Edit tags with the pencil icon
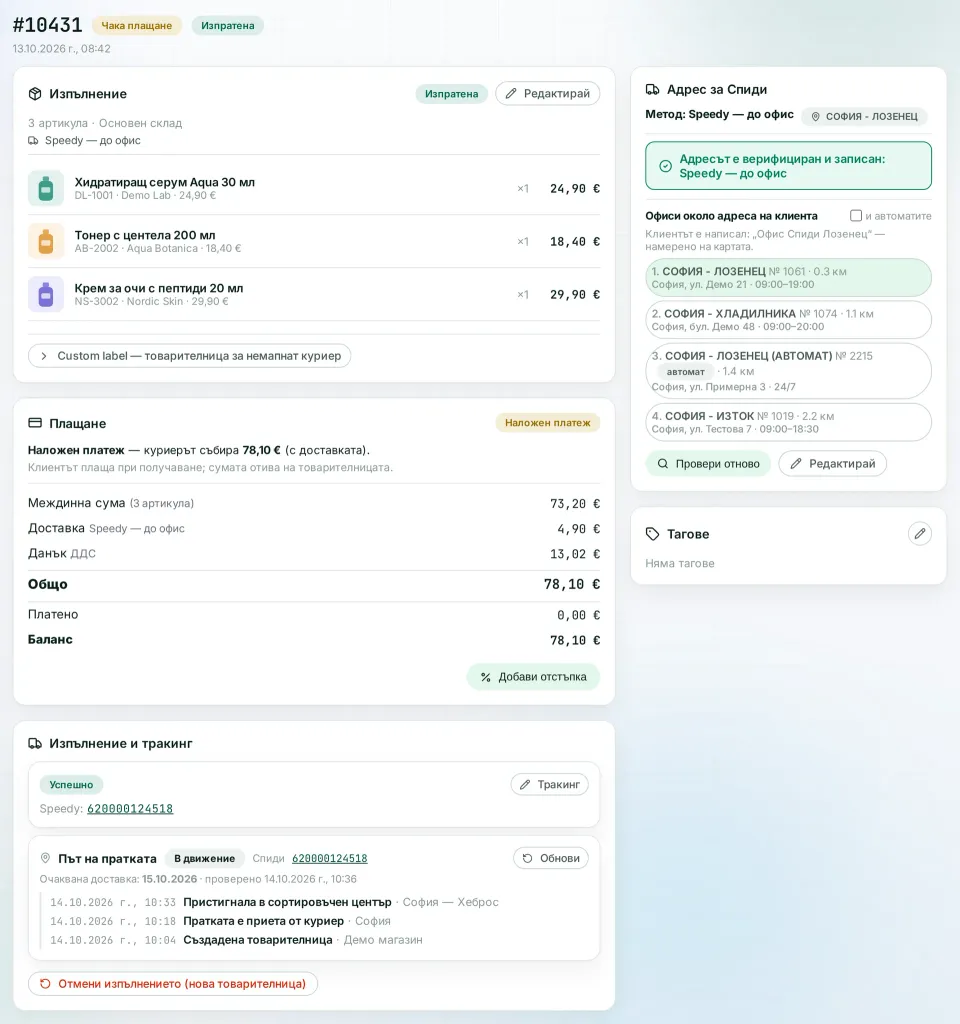960x1024 pixels. coord(920,534)
